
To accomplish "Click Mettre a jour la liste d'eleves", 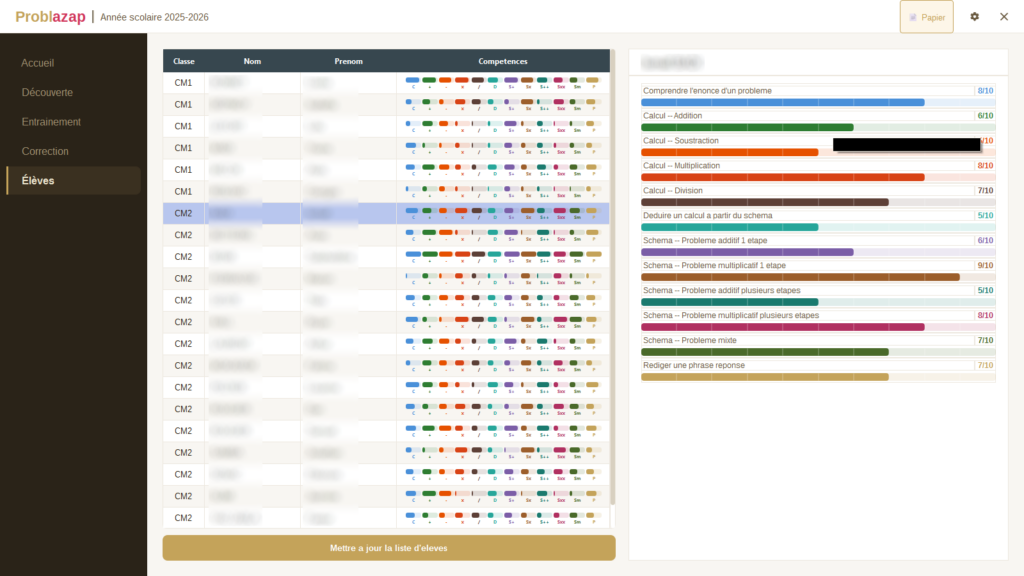I will tap(389, 548).
